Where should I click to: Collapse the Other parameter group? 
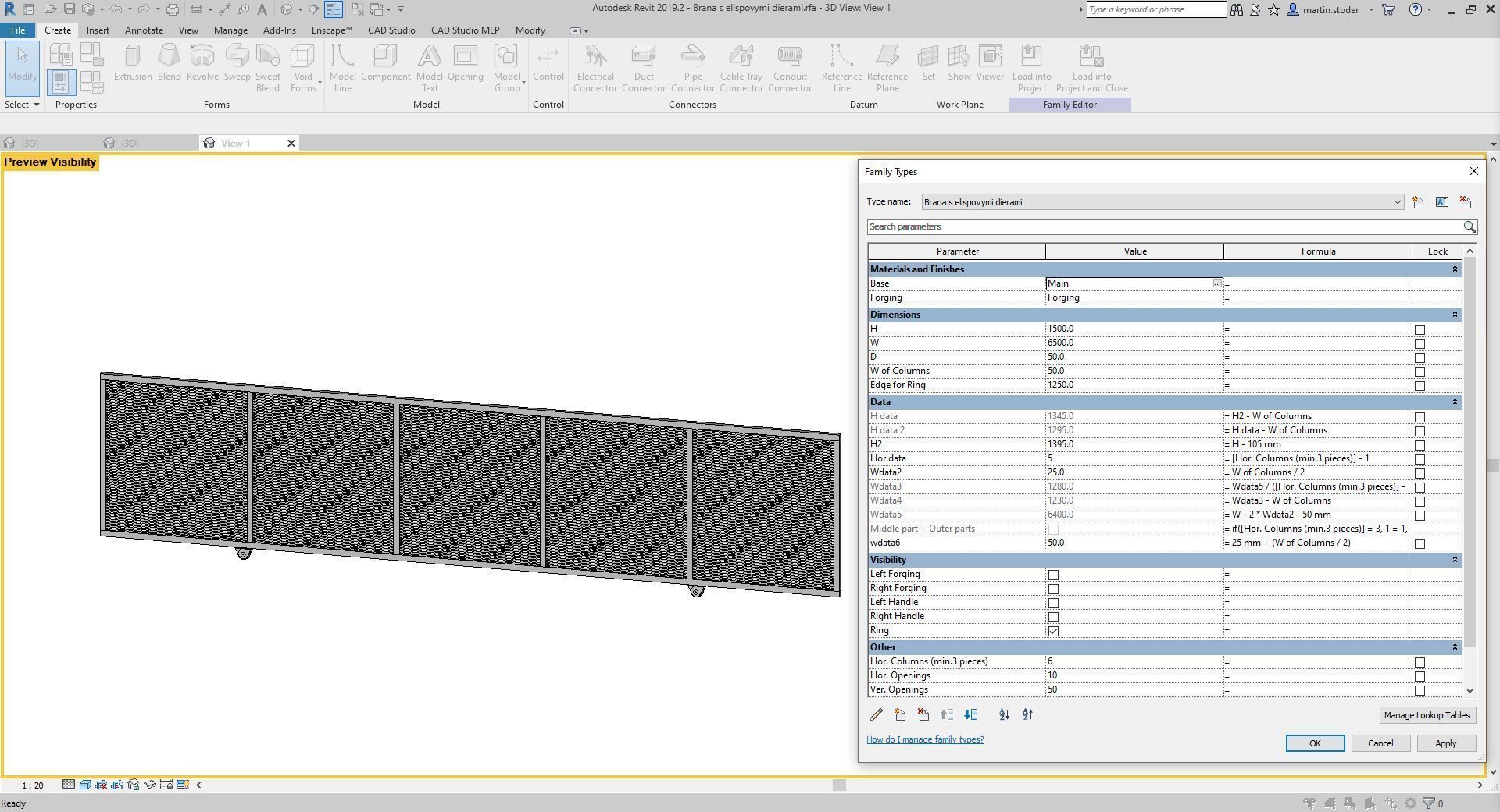1454,647
